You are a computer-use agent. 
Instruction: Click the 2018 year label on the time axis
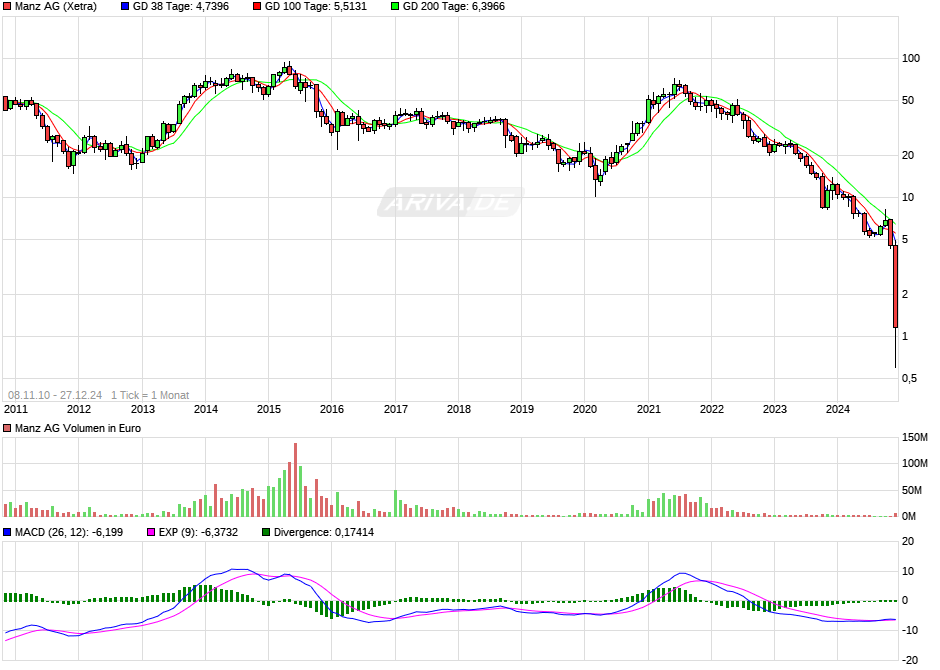(x=459, y=409)
